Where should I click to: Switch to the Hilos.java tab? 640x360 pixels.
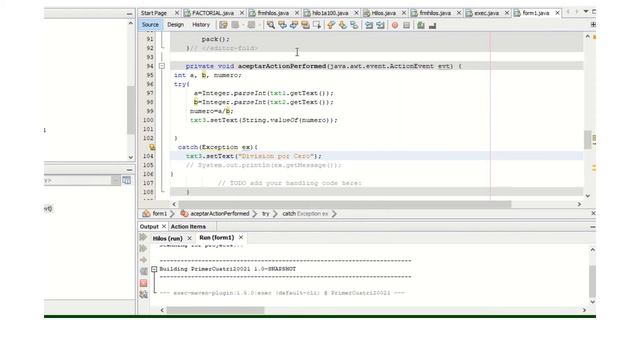click(x=384, y=13)
